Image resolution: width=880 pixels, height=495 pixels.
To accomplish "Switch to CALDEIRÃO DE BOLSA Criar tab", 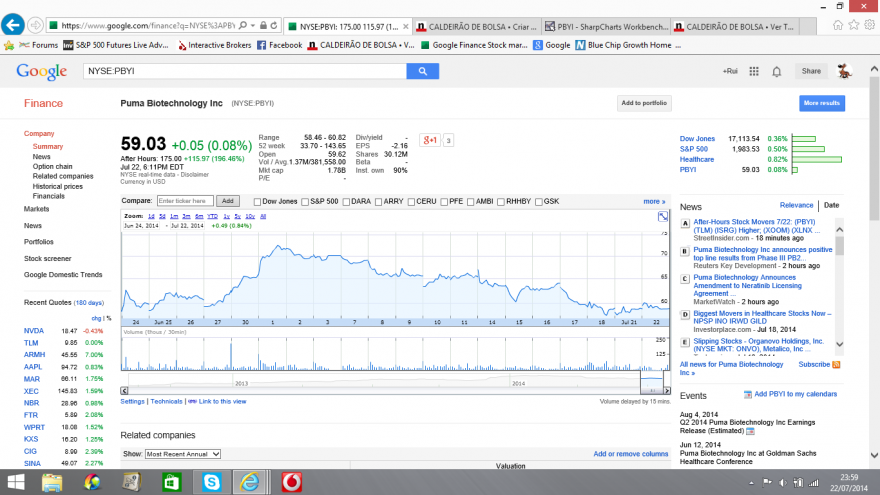I will pyautogui.click(x=476, y=26).
